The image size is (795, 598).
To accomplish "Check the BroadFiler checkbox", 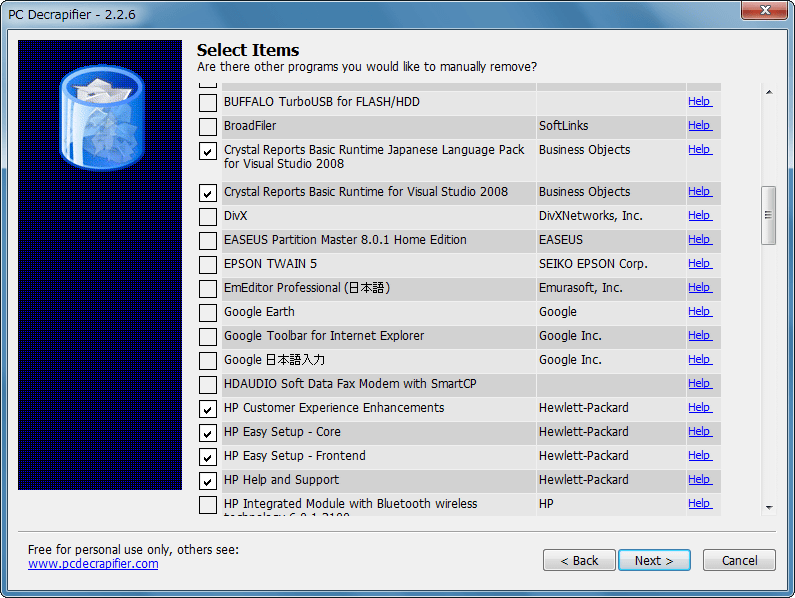I will 208,127.
